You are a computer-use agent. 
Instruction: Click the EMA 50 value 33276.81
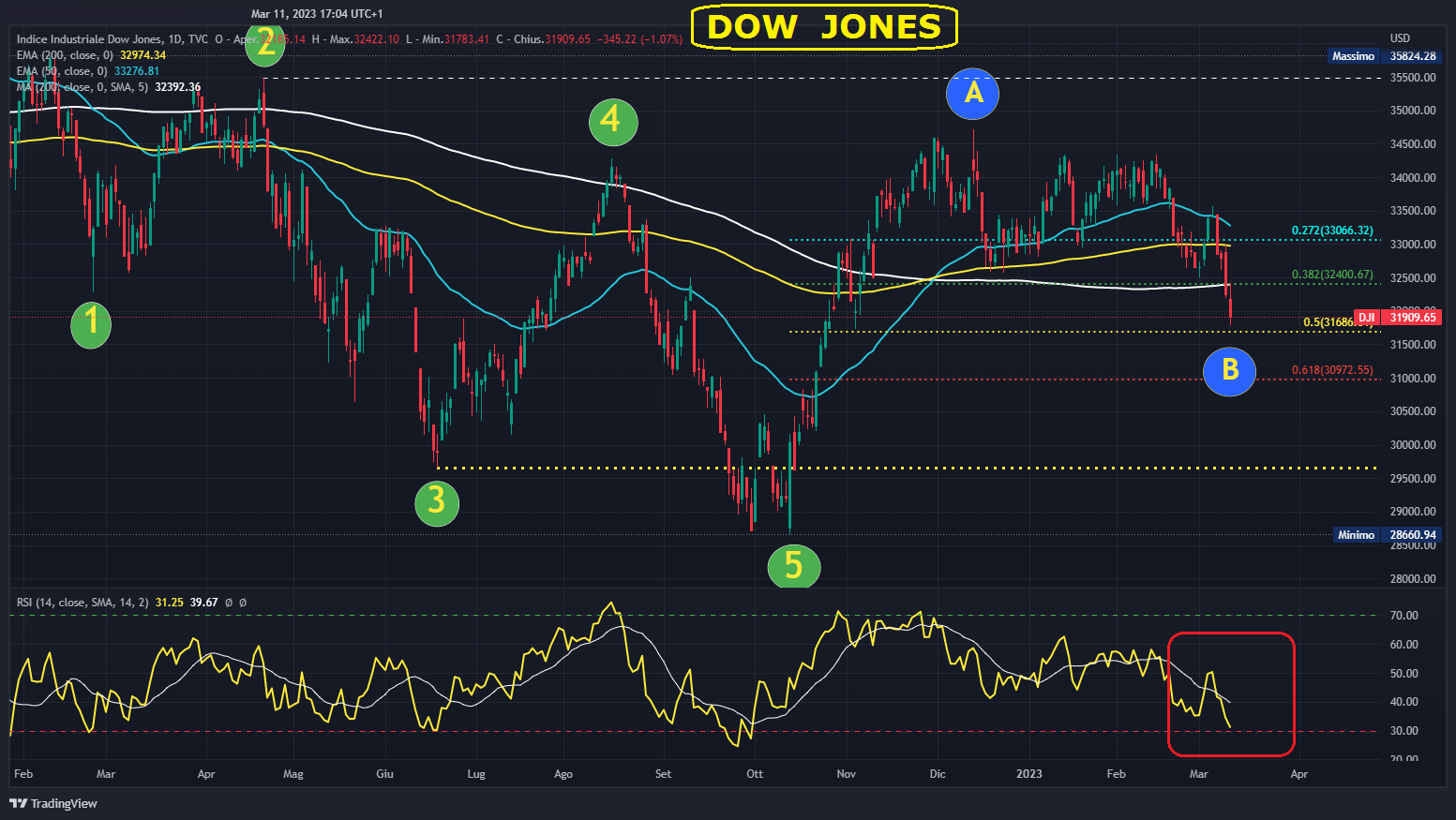(x=137, y=71)
